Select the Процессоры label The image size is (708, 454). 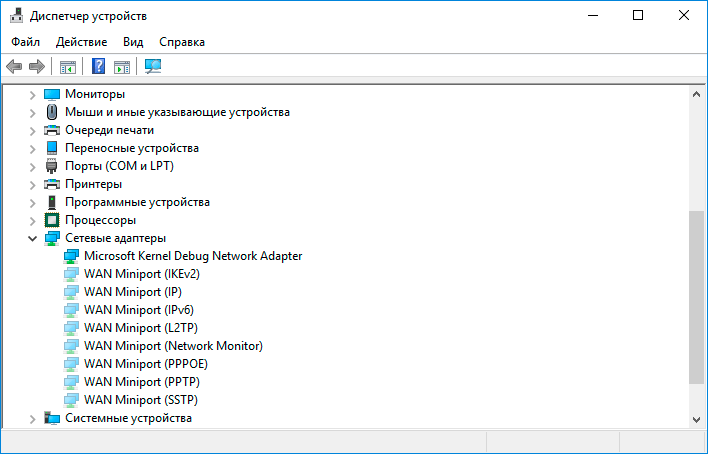click(100, 220)
